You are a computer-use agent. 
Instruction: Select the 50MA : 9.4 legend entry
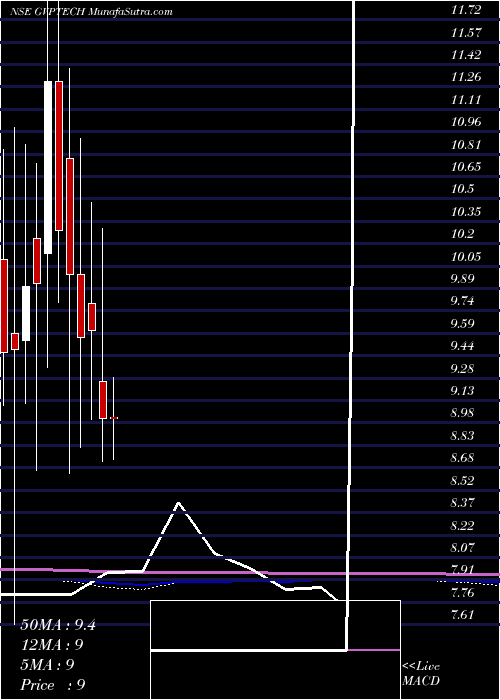(58, 624)
